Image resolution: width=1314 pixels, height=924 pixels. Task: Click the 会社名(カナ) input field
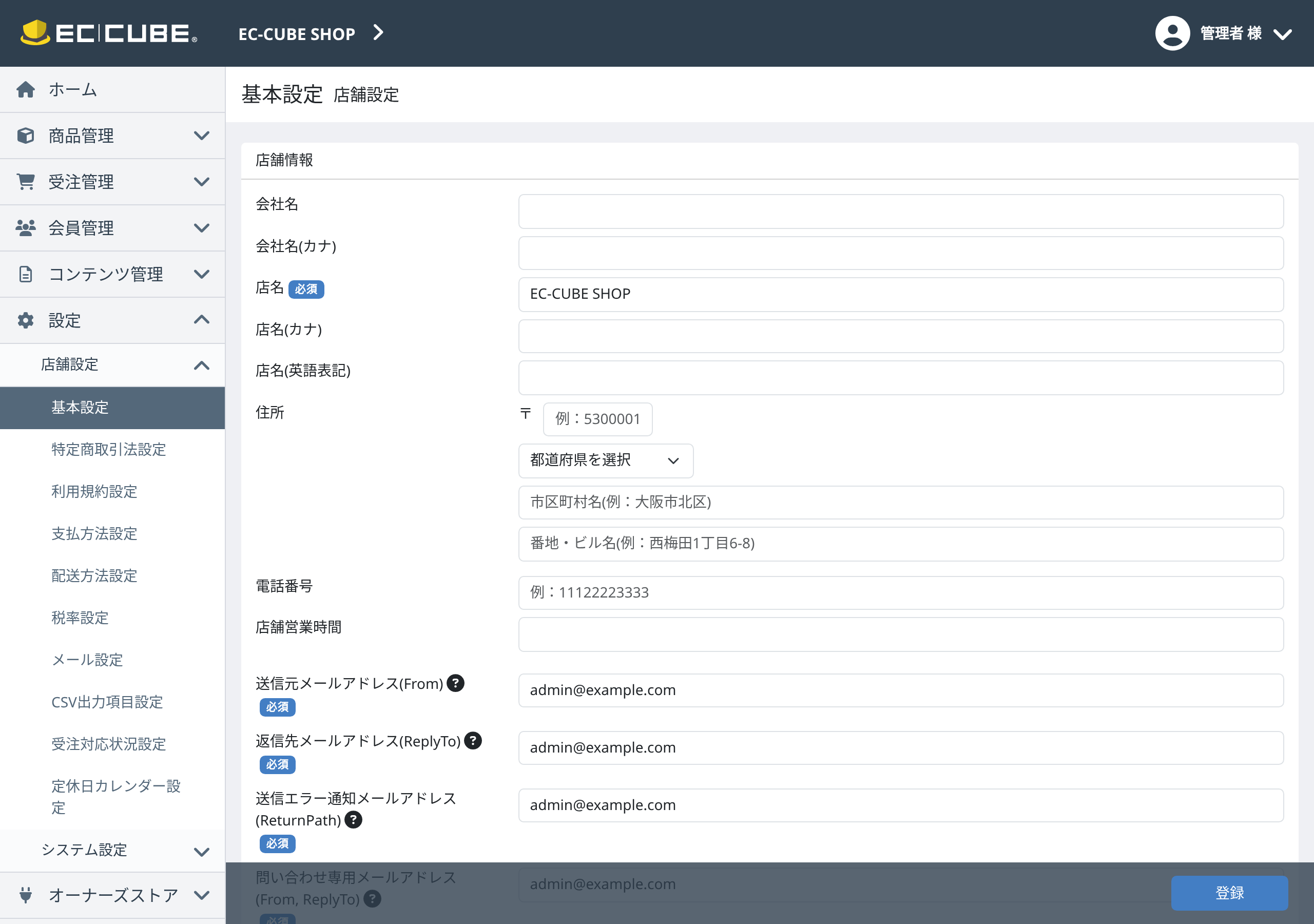click(x=901, y=253)
